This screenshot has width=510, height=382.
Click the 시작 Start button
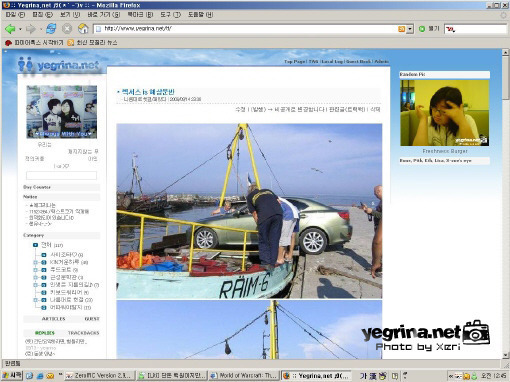click(12, 375)
